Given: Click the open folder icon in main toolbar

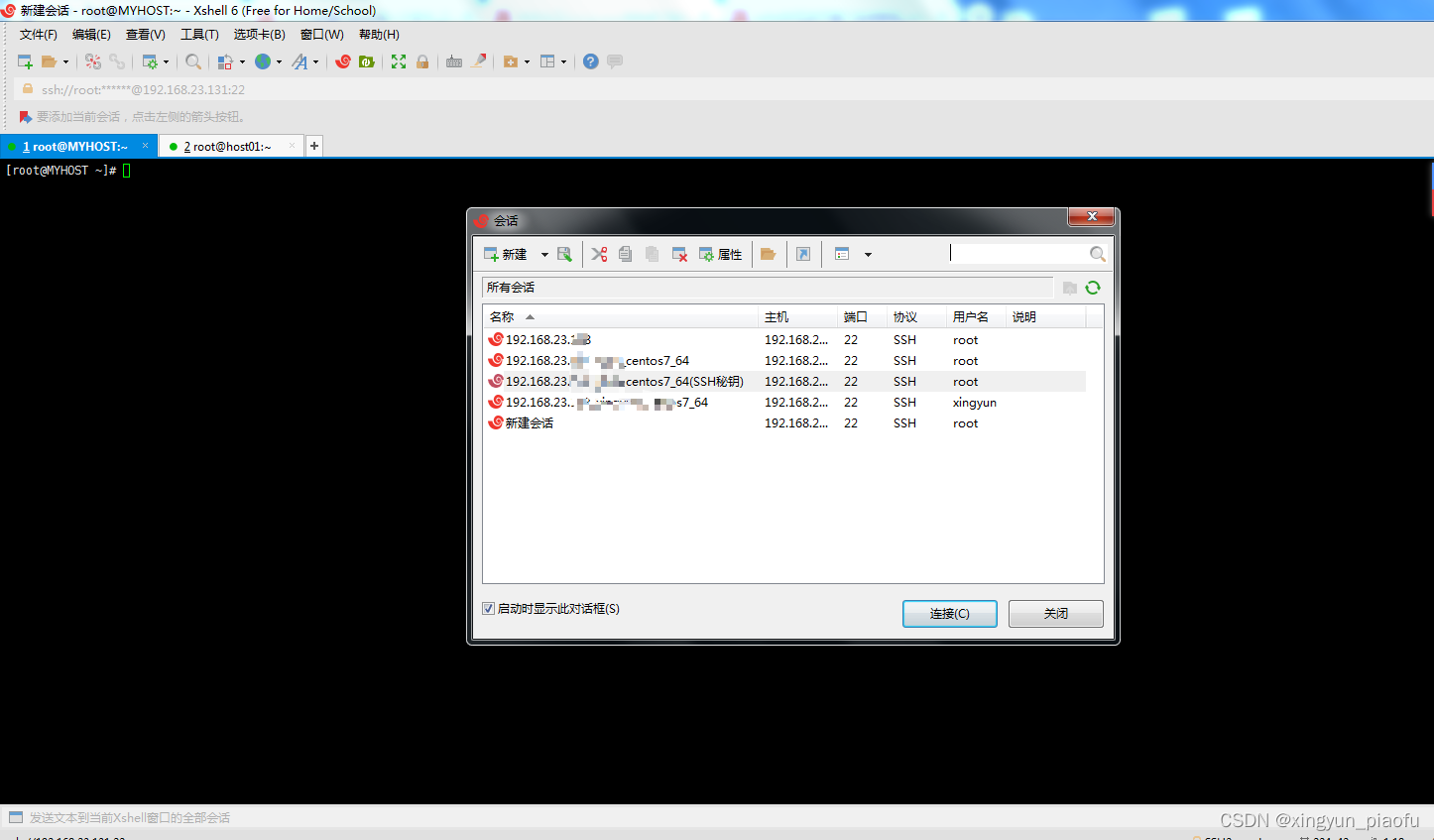Looking at the screenshot, I should 49,61.
